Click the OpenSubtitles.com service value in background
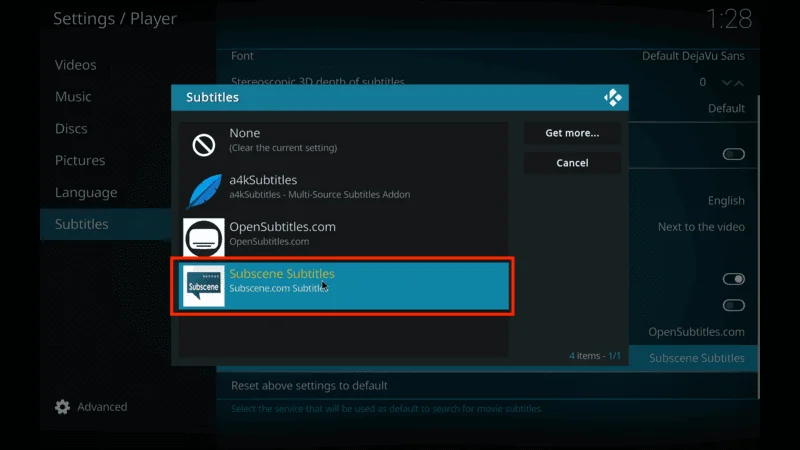The image size is (800, 450). 696,332
